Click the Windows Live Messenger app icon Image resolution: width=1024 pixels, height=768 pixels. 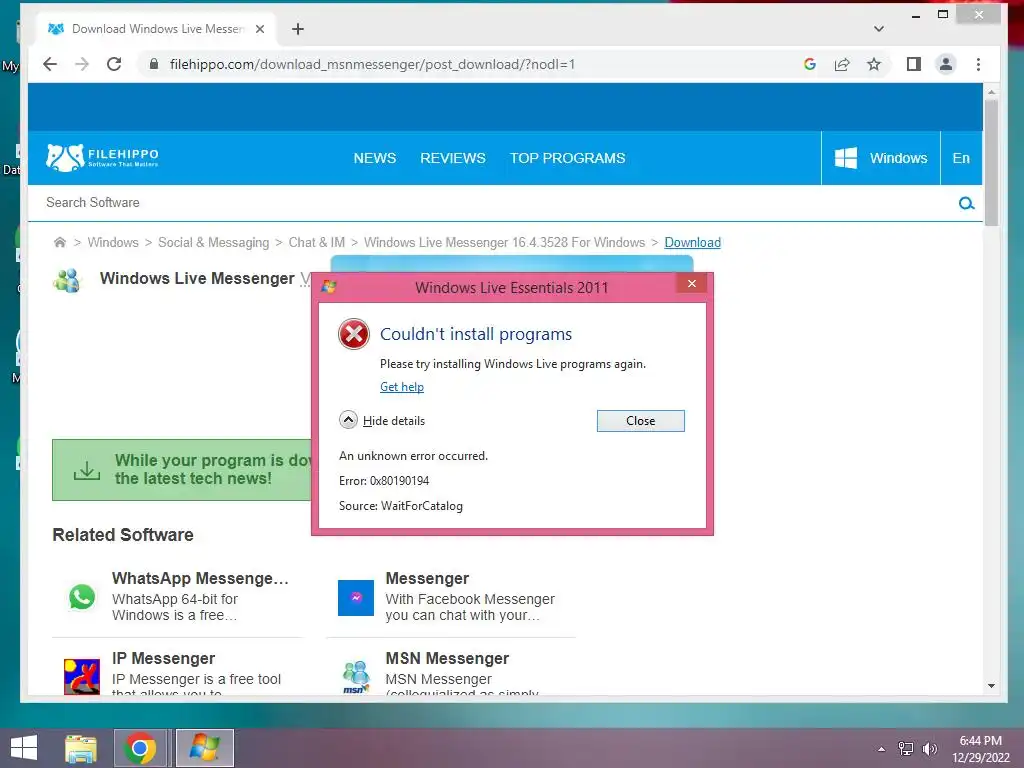[x=67, y=280]
